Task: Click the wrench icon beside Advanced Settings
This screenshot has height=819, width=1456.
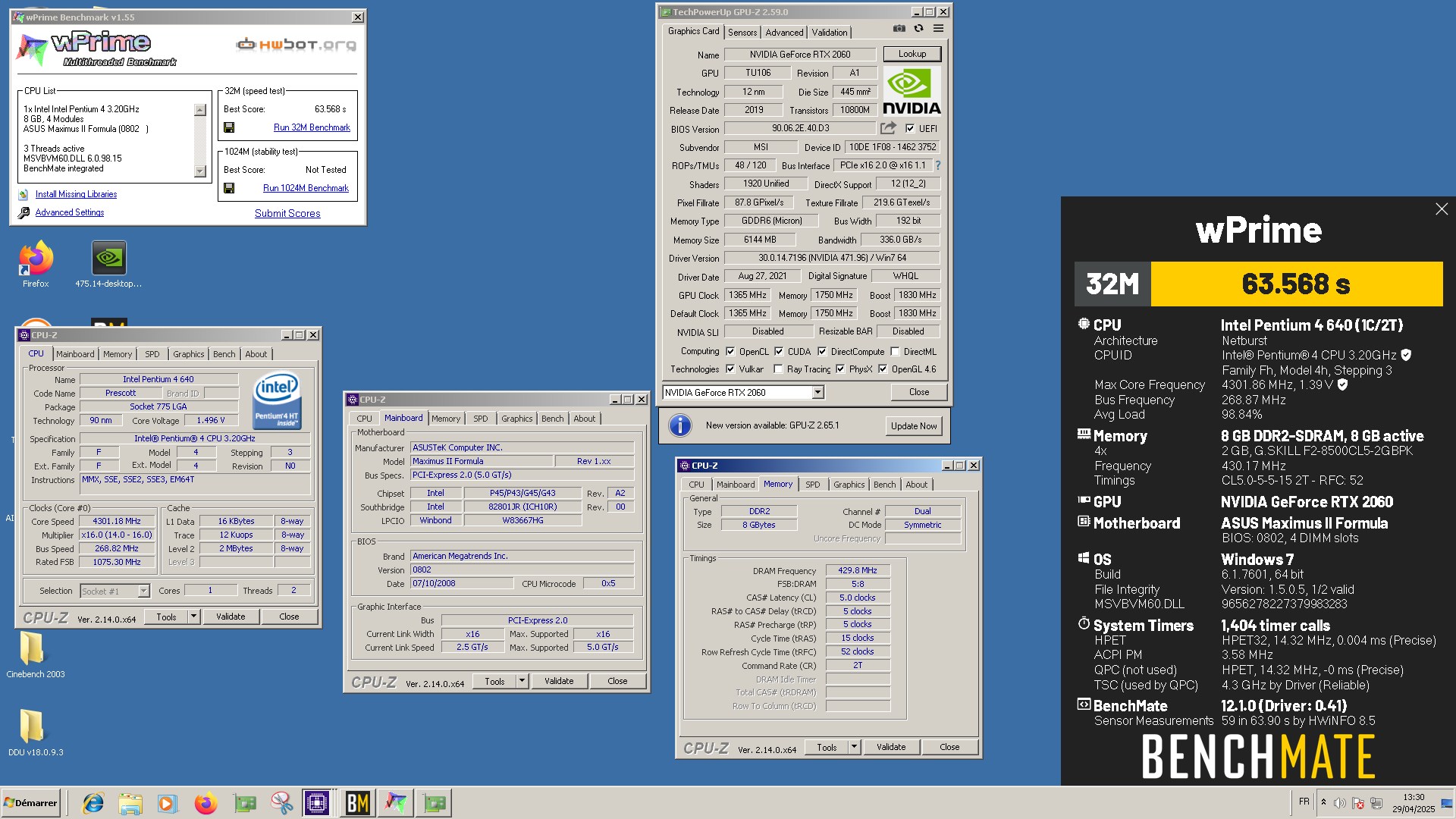Action: 24,213
